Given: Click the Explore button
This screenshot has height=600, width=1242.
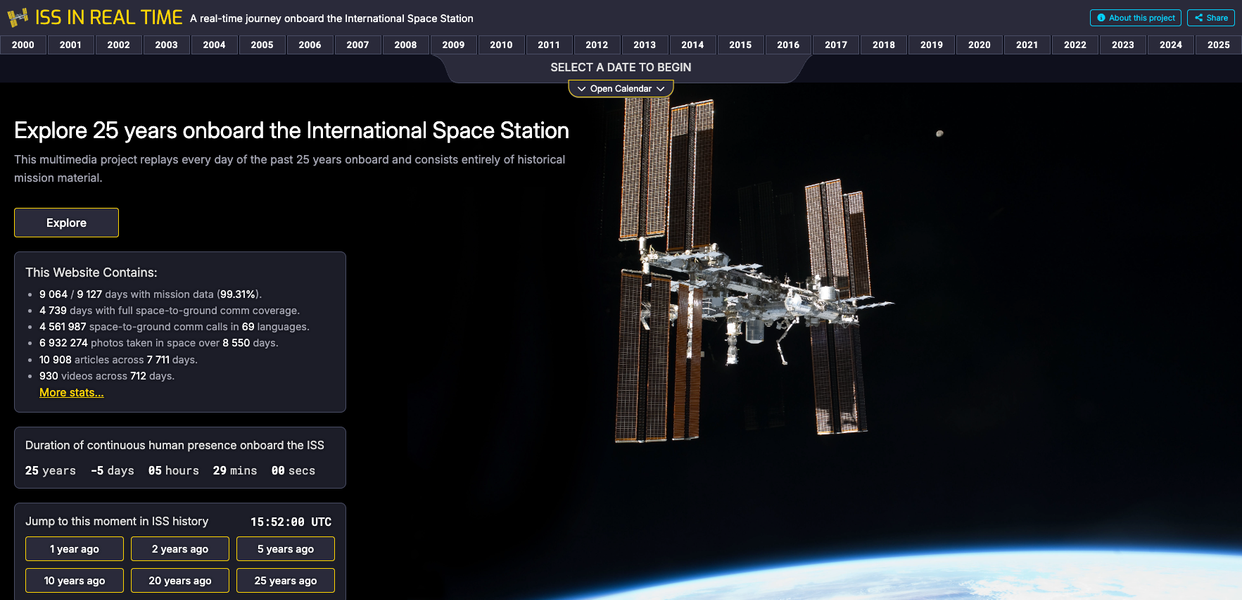Looking at the screenshot, I should click(x=66, y=223).
